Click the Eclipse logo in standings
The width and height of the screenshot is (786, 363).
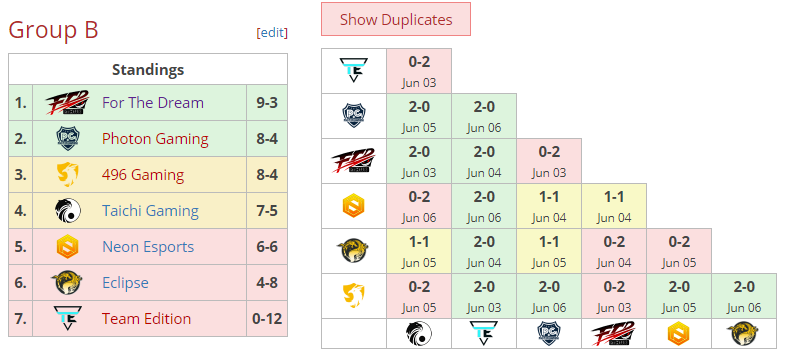tap(67, 283)
